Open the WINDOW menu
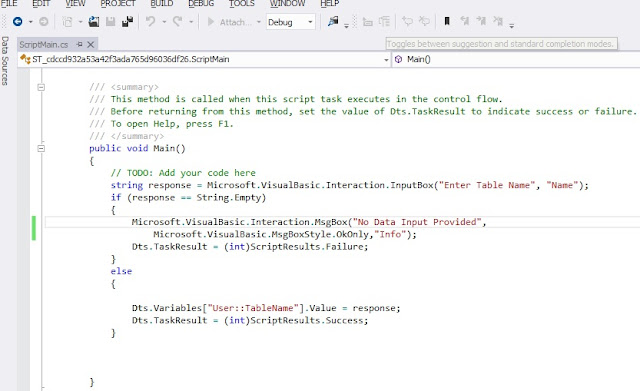Viewport: 640px width, 391px height. tap(287, 4)
